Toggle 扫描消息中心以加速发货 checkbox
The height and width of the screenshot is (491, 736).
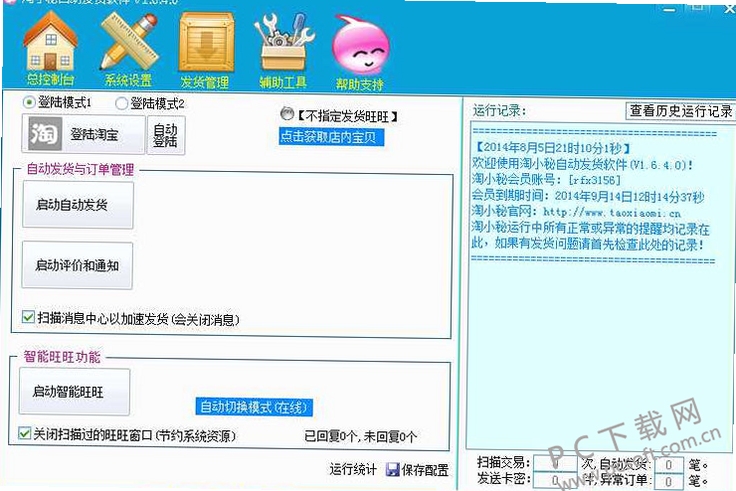[29, 317]
